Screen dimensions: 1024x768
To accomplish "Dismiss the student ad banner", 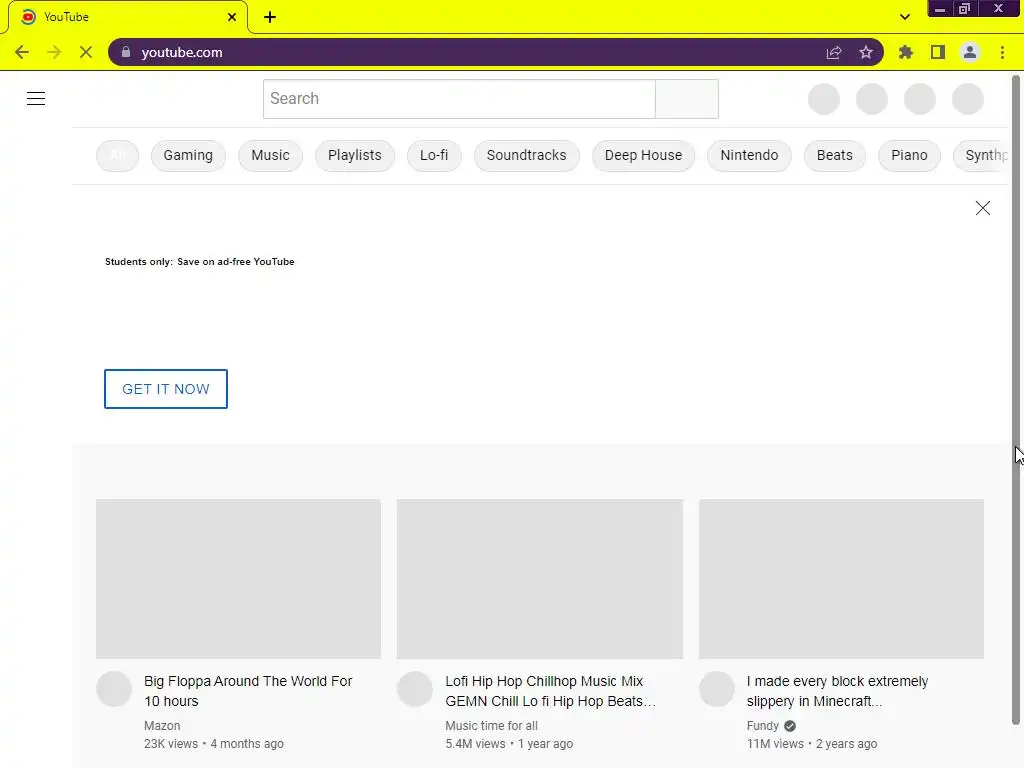I will click(982, 208).
